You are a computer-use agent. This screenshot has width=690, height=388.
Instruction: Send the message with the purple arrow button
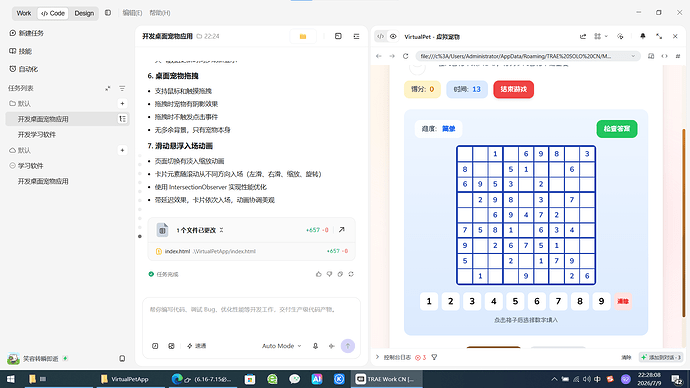348,346
